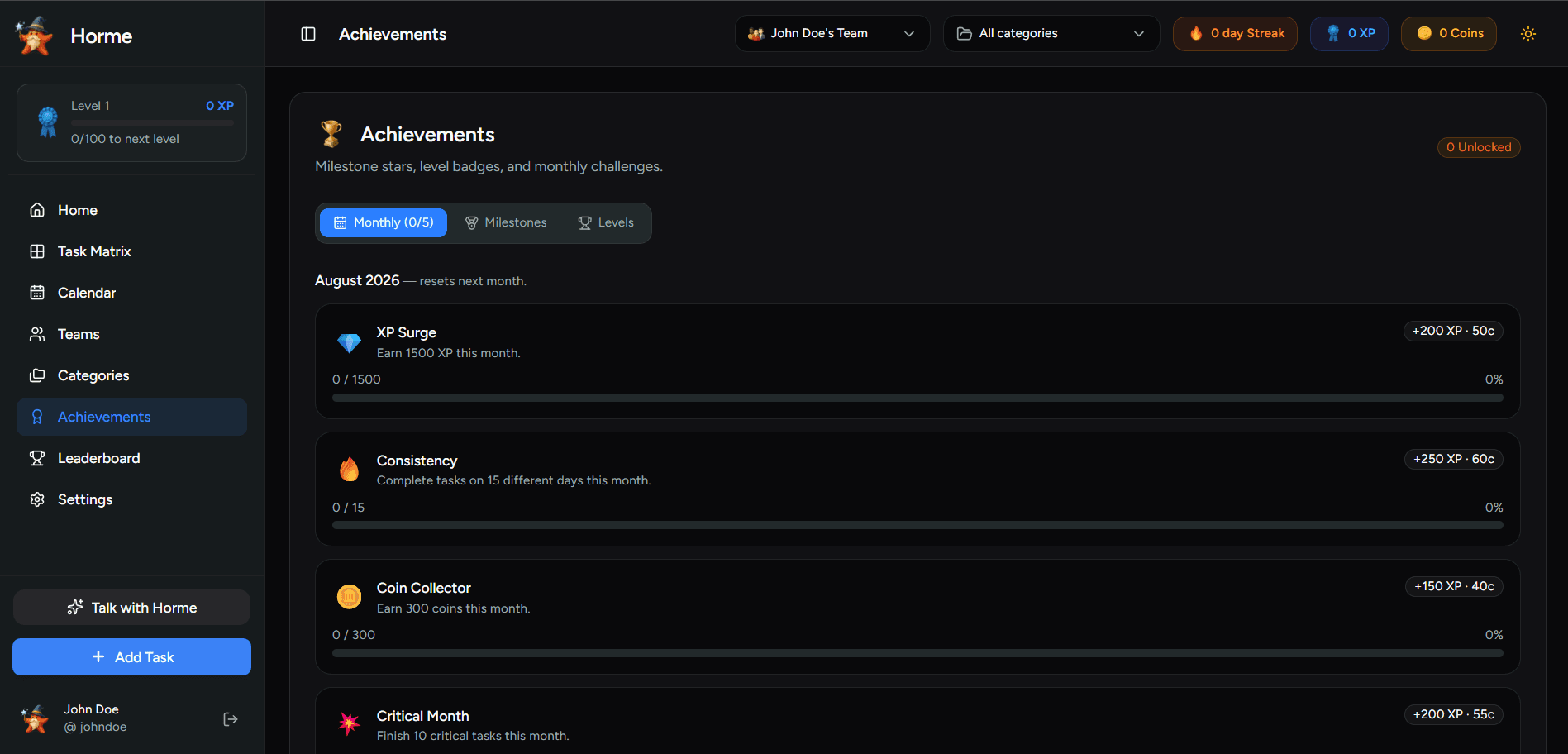The image size is (1568, 754).
Task: Toggle the sidebar panel icon
Action: click(x=308, y=34)
